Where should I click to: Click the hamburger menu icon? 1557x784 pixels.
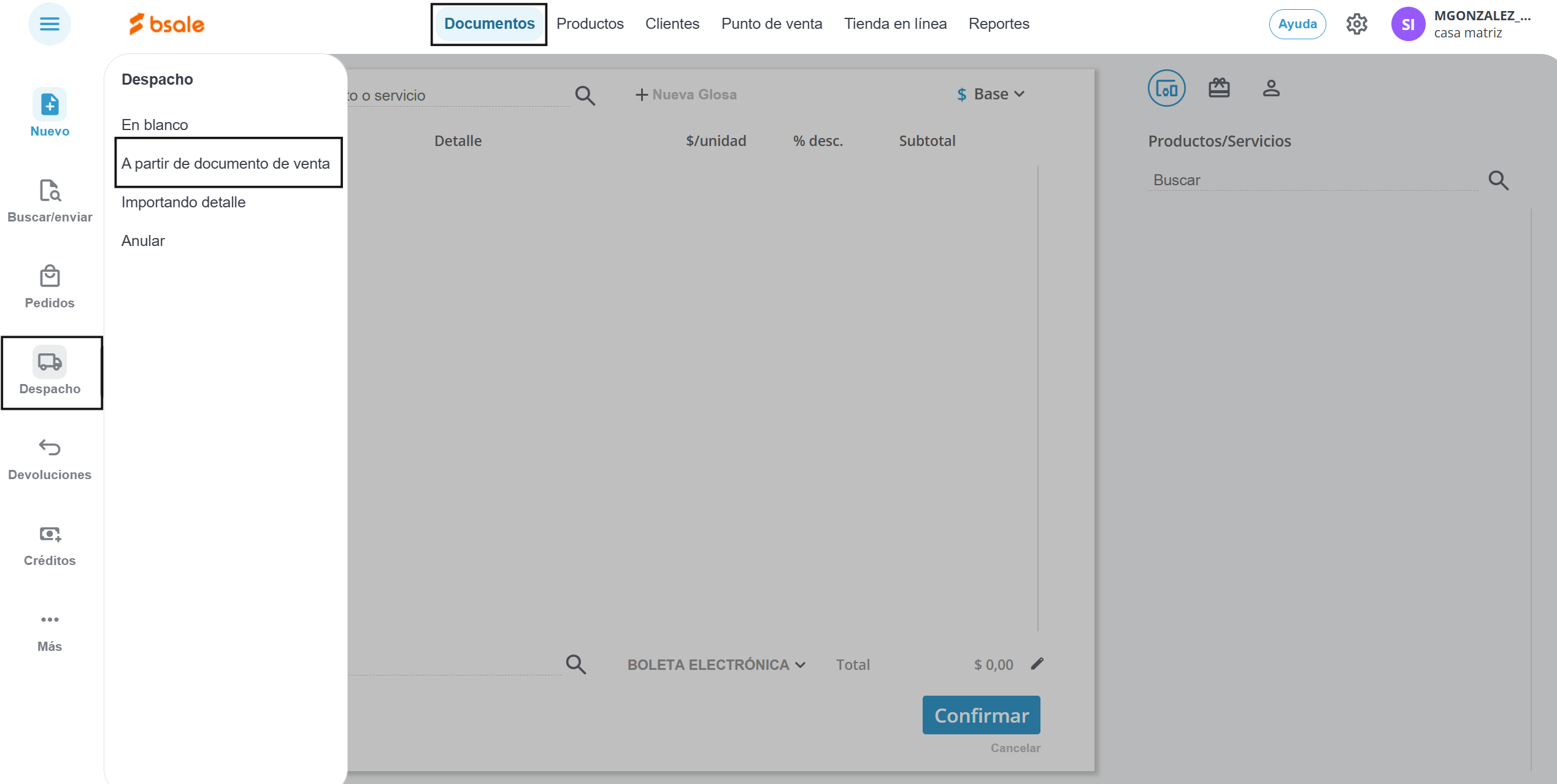point(49,24)
